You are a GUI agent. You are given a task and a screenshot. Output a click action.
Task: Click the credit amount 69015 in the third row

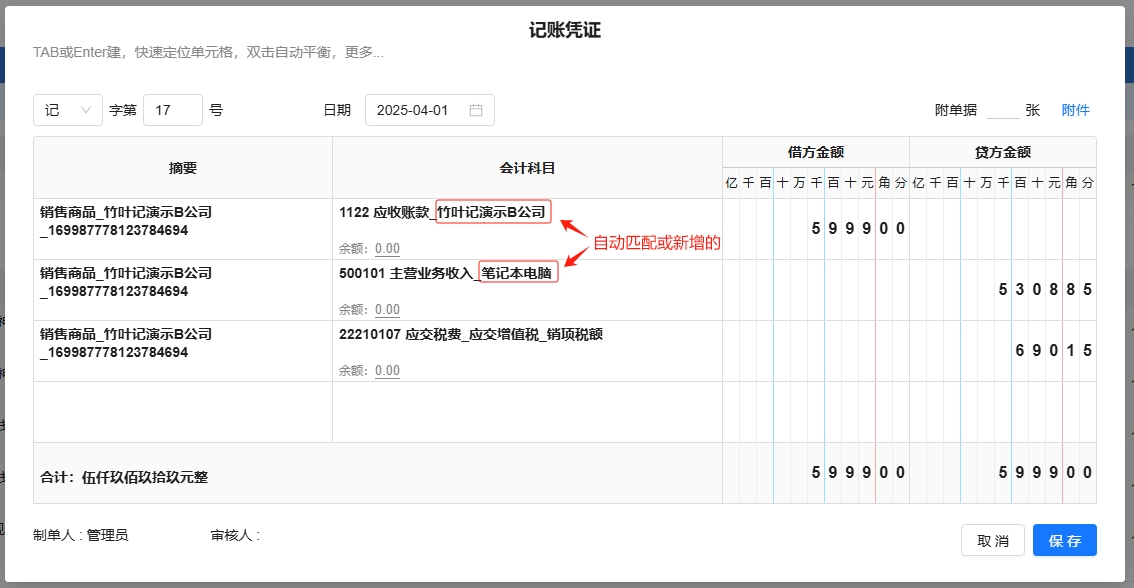click(x=1053, y=351)
